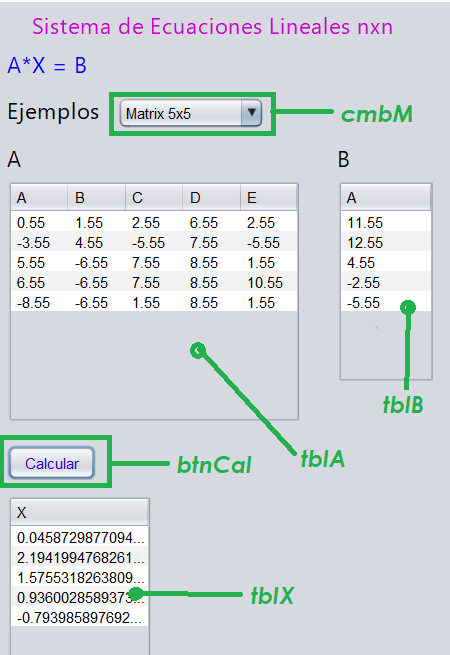Select result -0.793985897692 in X table

pos(79,617)
